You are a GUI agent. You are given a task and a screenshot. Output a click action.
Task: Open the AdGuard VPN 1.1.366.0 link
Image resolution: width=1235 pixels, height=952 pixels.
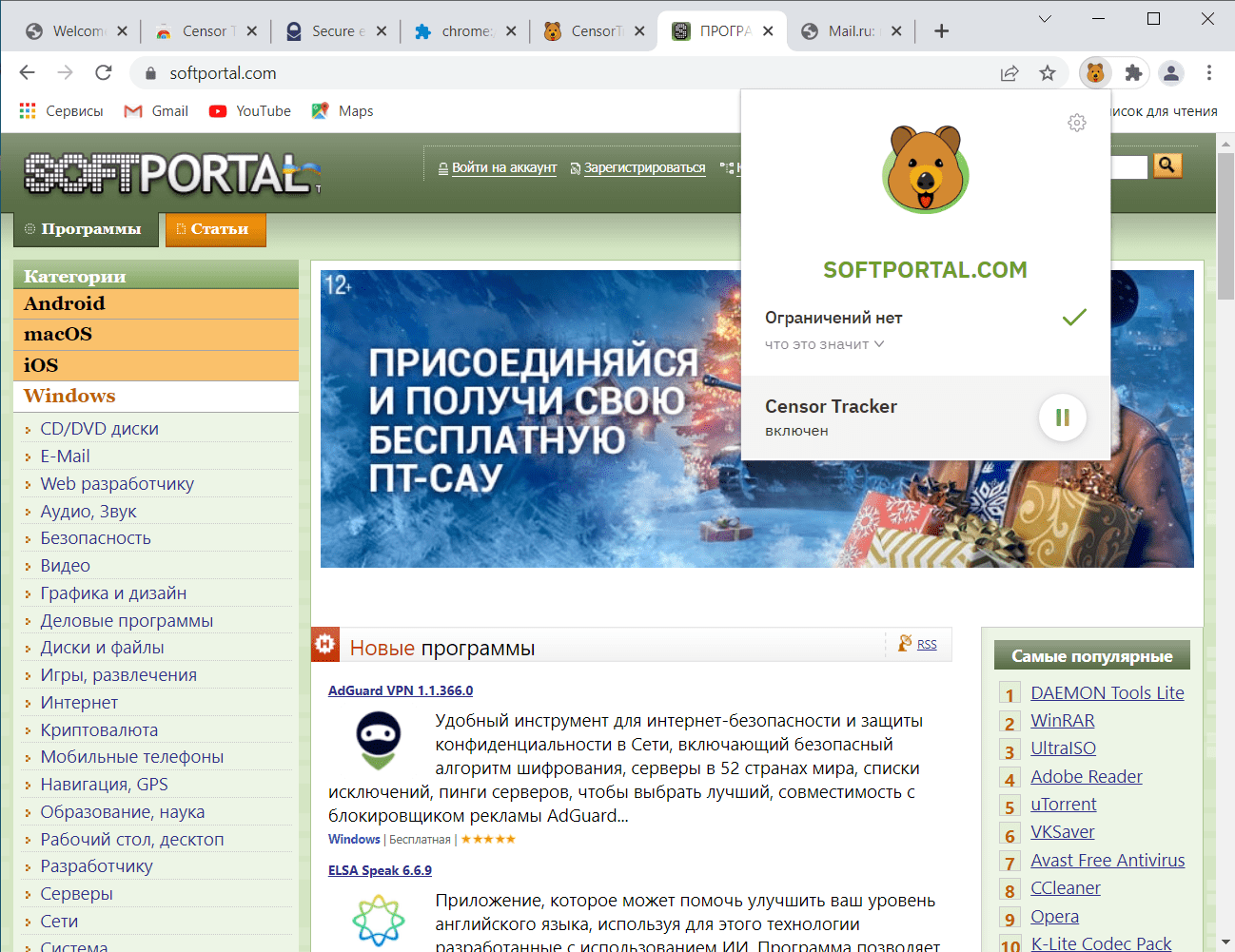click(x=401, y=690)
